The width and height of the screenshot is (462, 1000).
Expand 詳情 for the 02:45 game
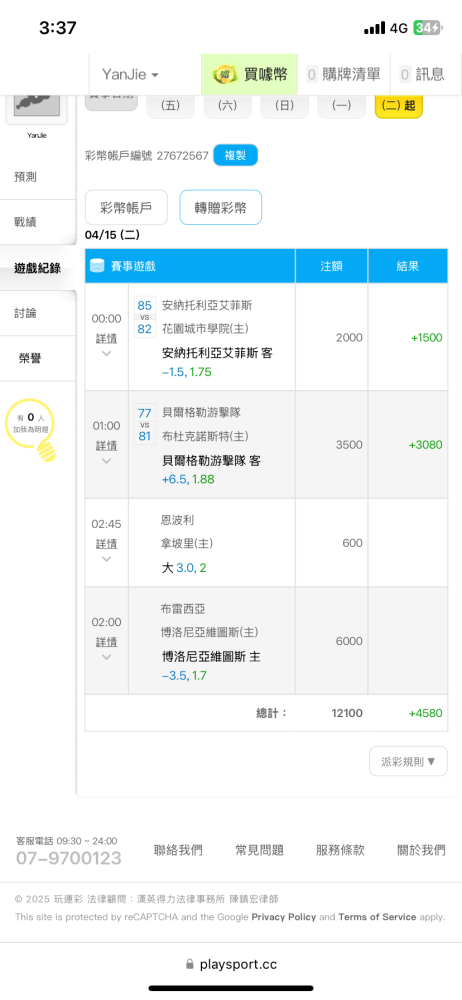tap(107, 551)
